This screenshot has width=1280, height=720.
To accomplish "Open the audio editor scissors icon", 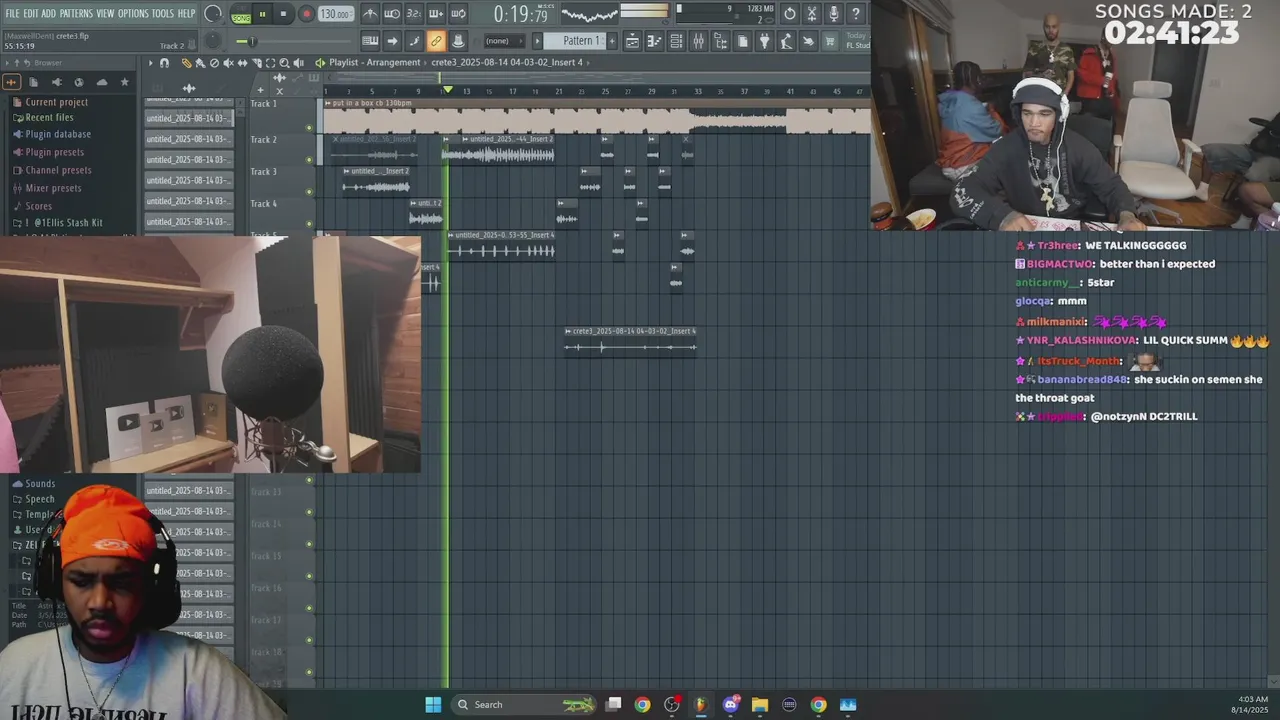I will (x=812, y=14).
